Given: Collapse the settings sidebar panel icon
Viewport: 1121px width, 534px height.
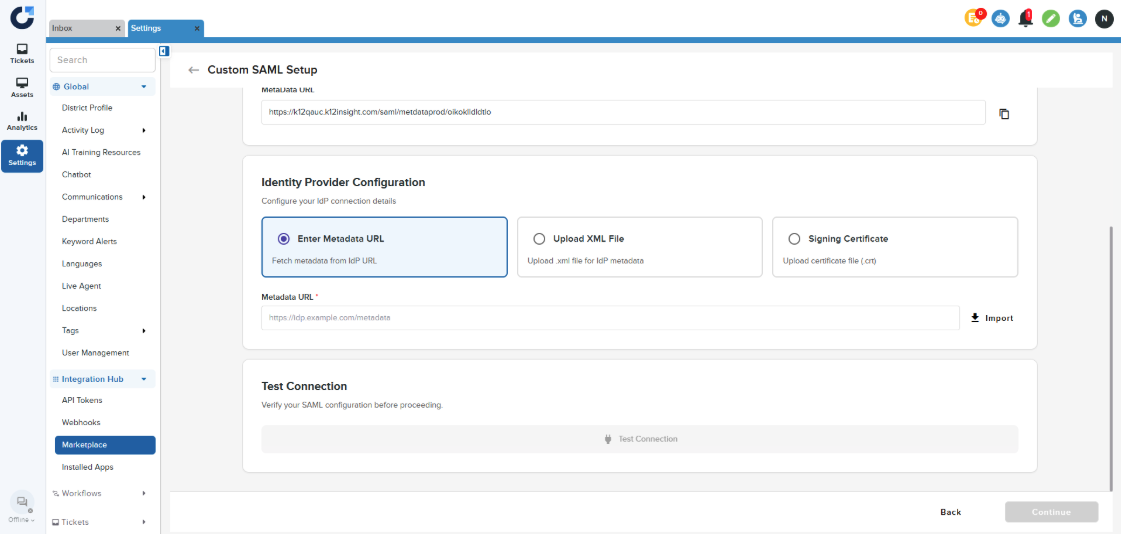Looking at the screenshot, I should [164, 51].
